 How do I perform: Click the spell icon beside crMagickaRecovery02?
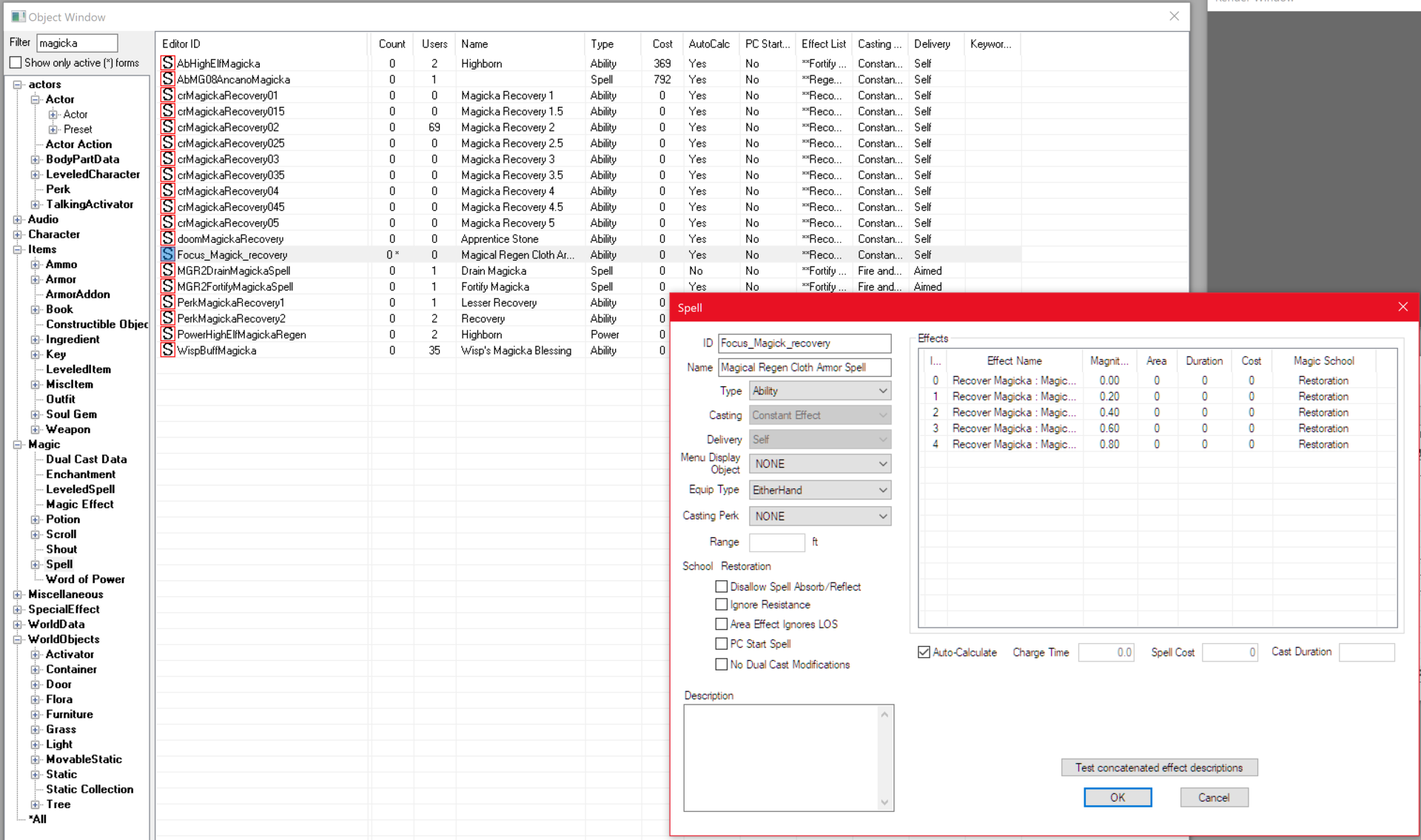168,127
